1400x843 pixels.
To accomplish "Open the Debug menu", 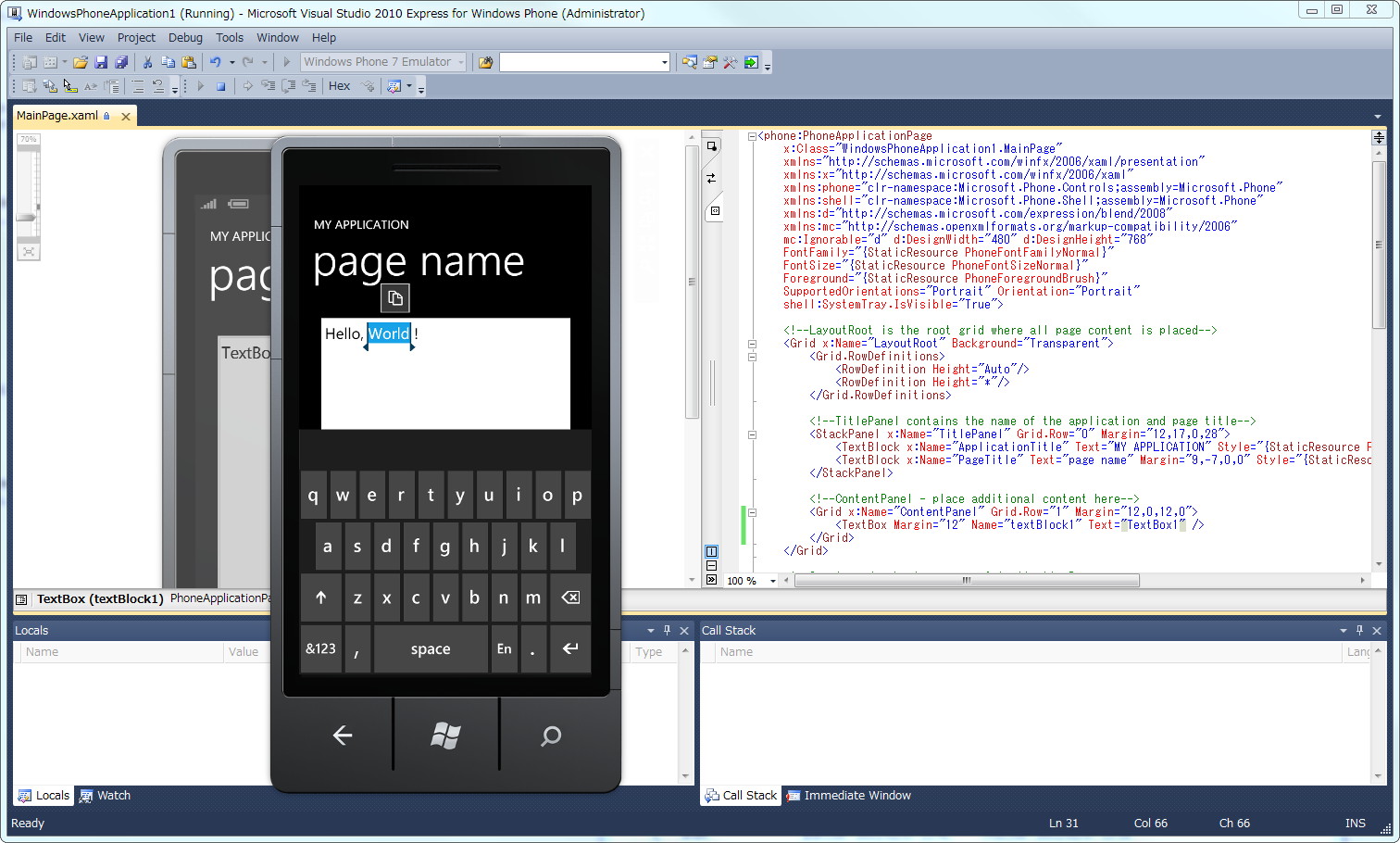I will (185, 38).
